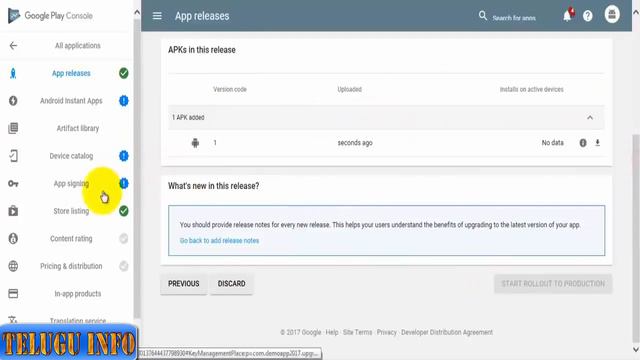Screen dimensions: 640x360
Task: Open the notifications bell
Action: [568, 16]
